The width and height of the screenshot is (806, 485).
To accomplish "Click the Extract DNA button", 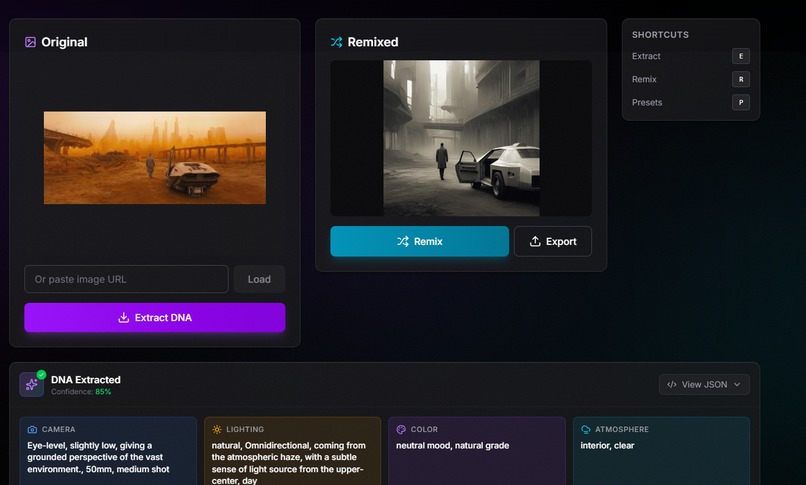I will tap(155, 318).
